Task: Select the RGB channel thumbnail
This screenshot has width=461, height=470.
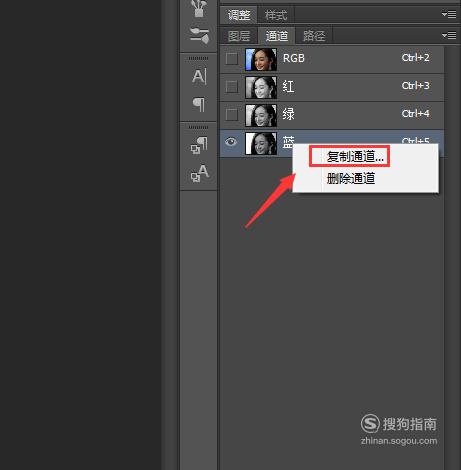Action: coord(261,59)
